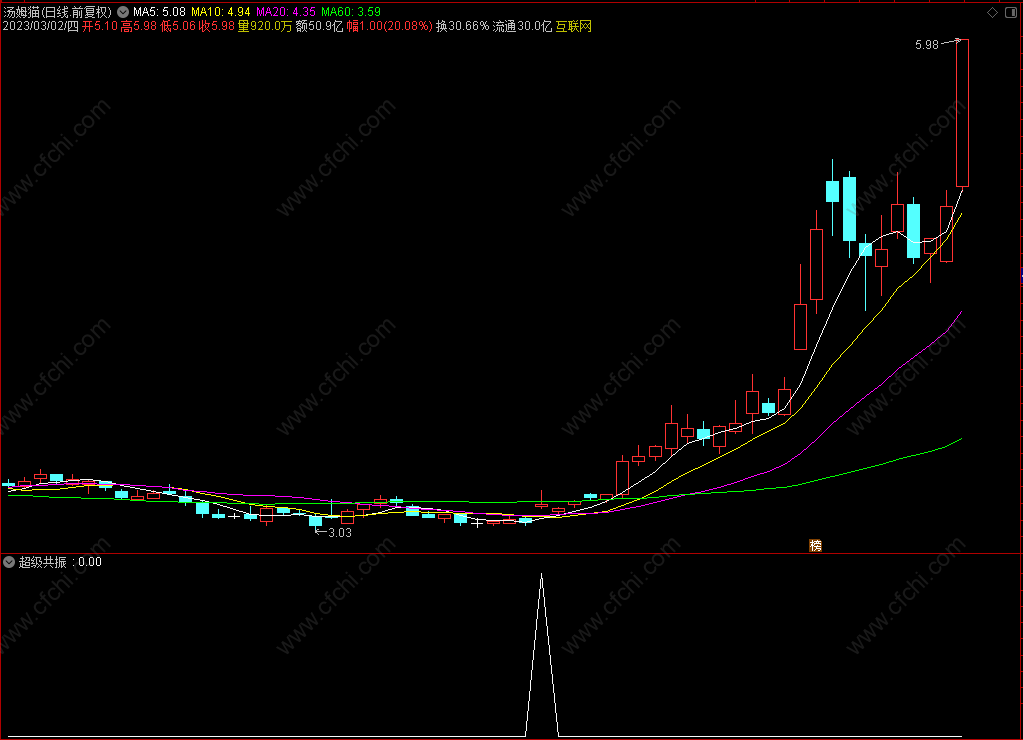
Task: Click the high price 高5.98 in header
Action: pos(139,26)
